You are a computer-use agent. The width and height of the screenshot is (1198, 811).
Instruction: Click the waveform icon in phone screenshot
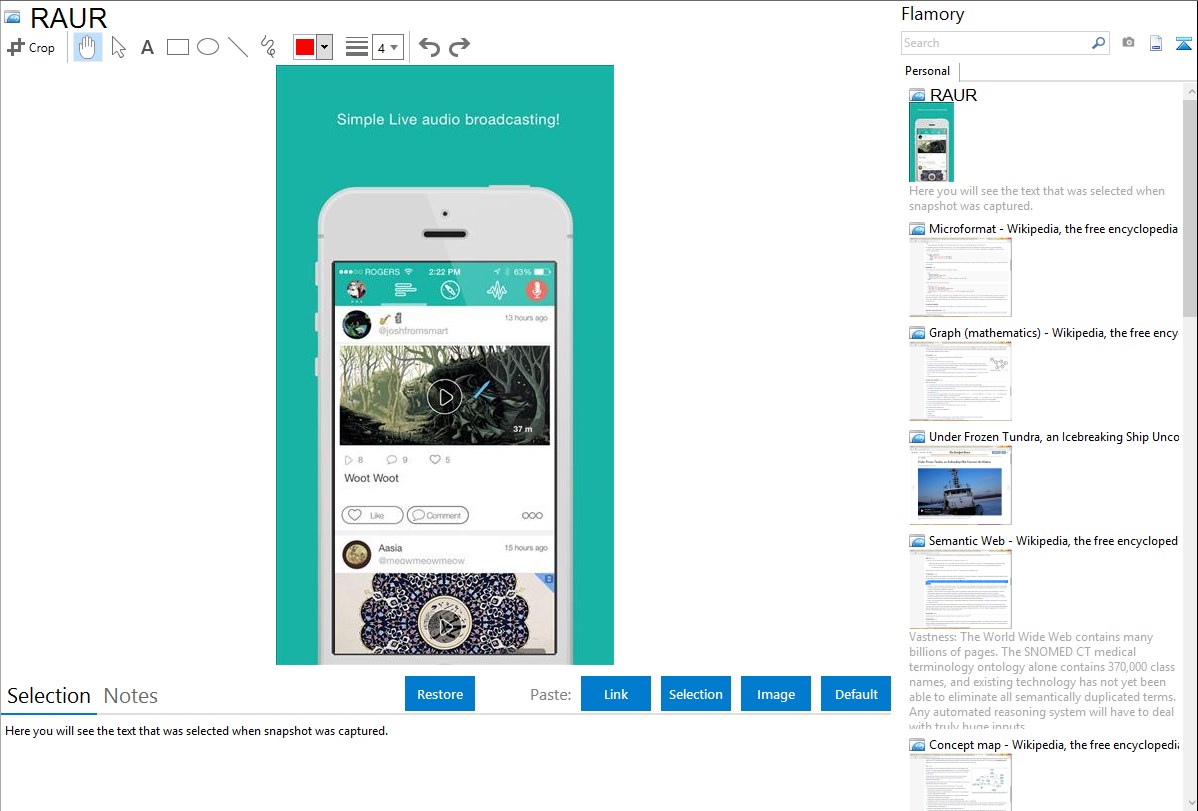point(497,290)
